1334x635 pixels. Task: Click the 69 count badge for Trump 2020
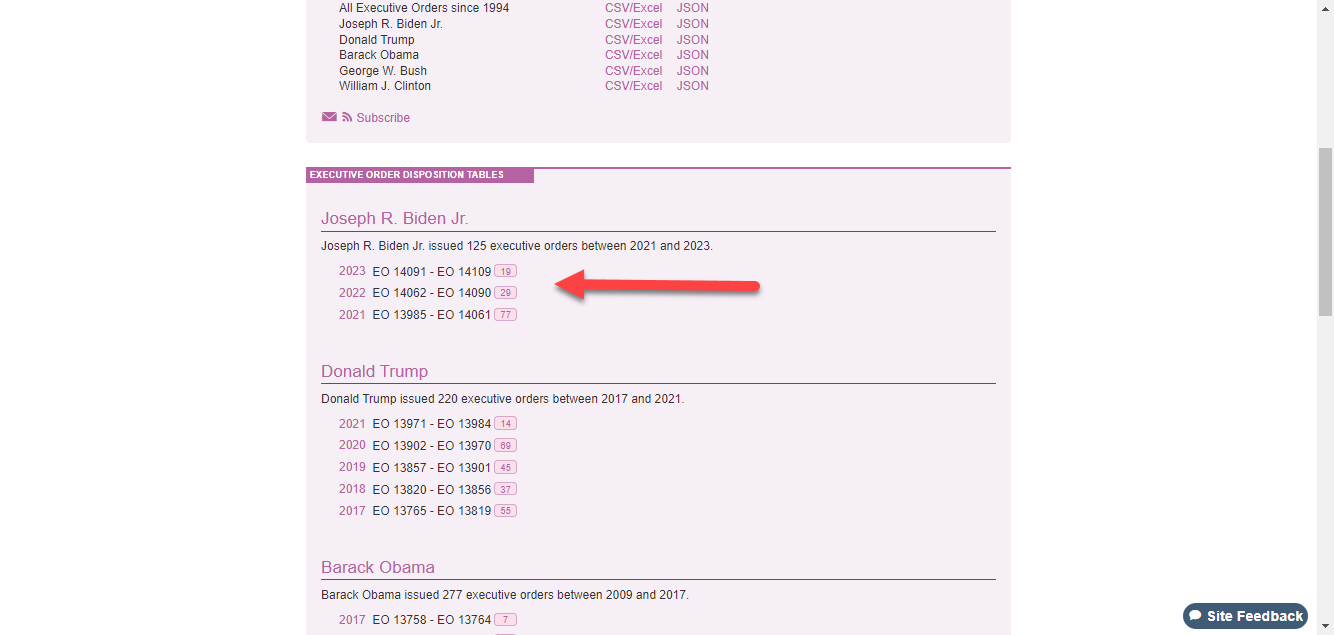[505, 446]
